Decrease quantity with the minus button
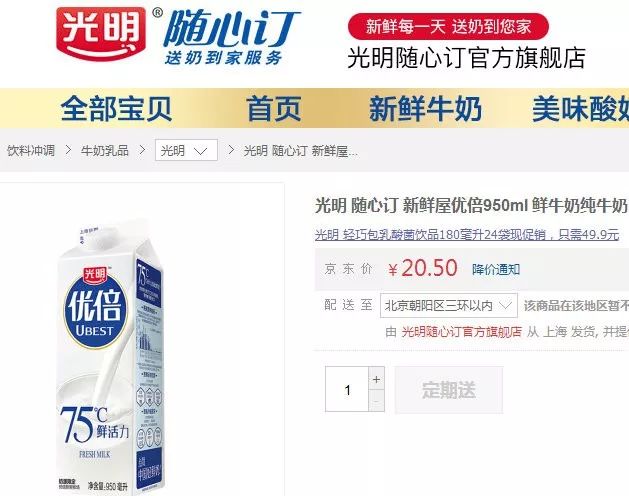The image size is (629, 496). (x=376, y=401)
